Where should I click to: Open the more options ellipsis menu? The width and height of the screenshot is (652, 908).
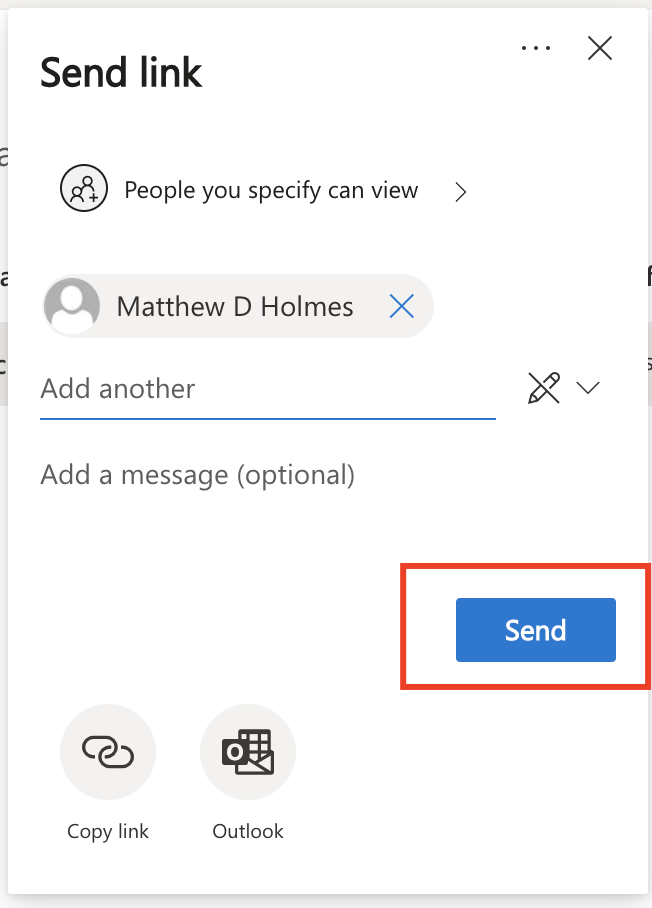click(536, 48)
